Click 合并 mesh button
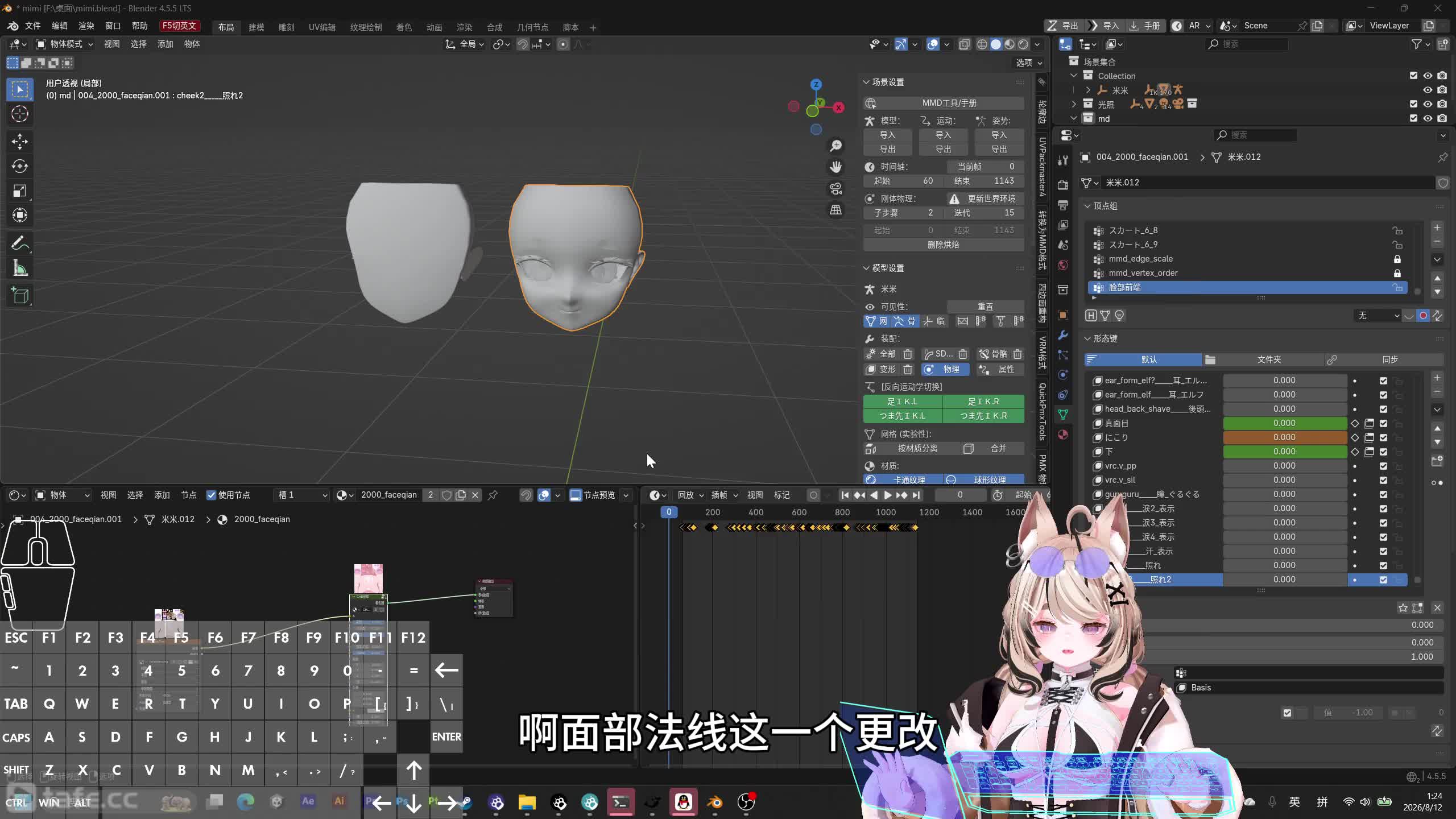1456x819 pixels. tap(992, 449)
